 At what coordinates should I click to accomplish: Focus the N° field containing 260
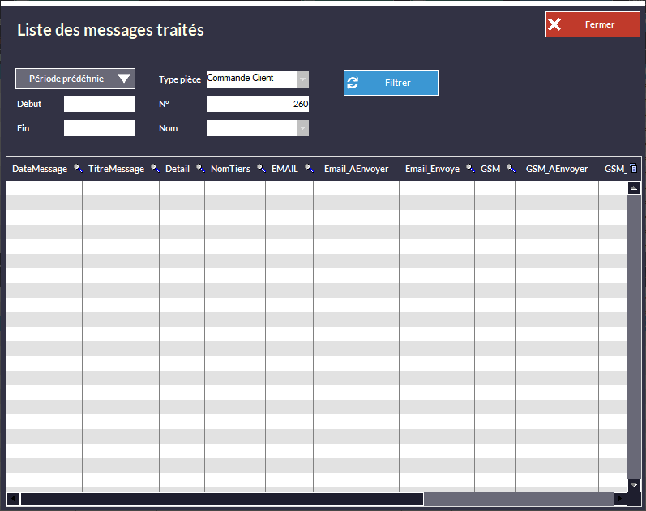tap(257, 104)
